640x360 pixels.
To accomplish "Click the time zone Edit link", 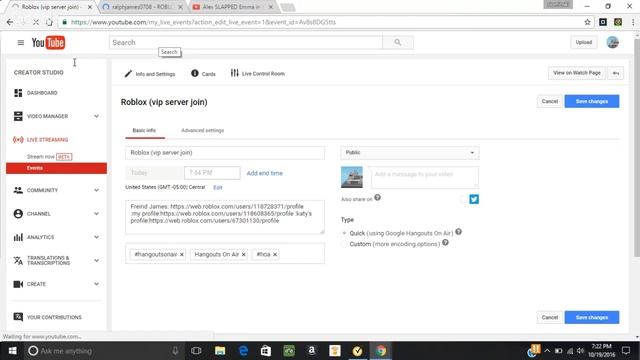I will coord(218,187).
